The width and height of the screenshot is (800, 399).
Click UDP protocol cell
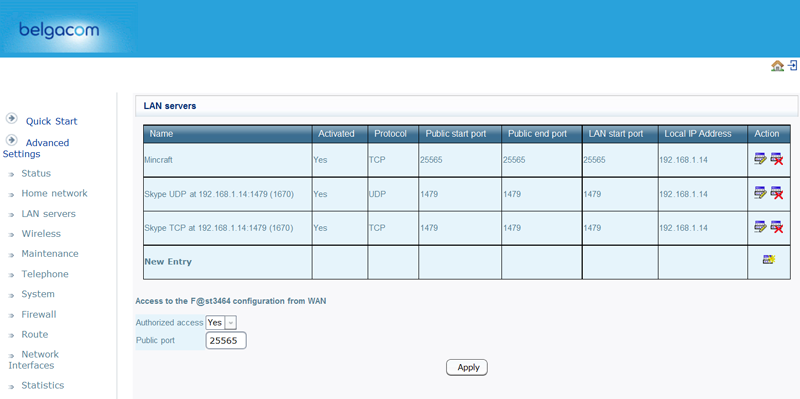[393, 194]
